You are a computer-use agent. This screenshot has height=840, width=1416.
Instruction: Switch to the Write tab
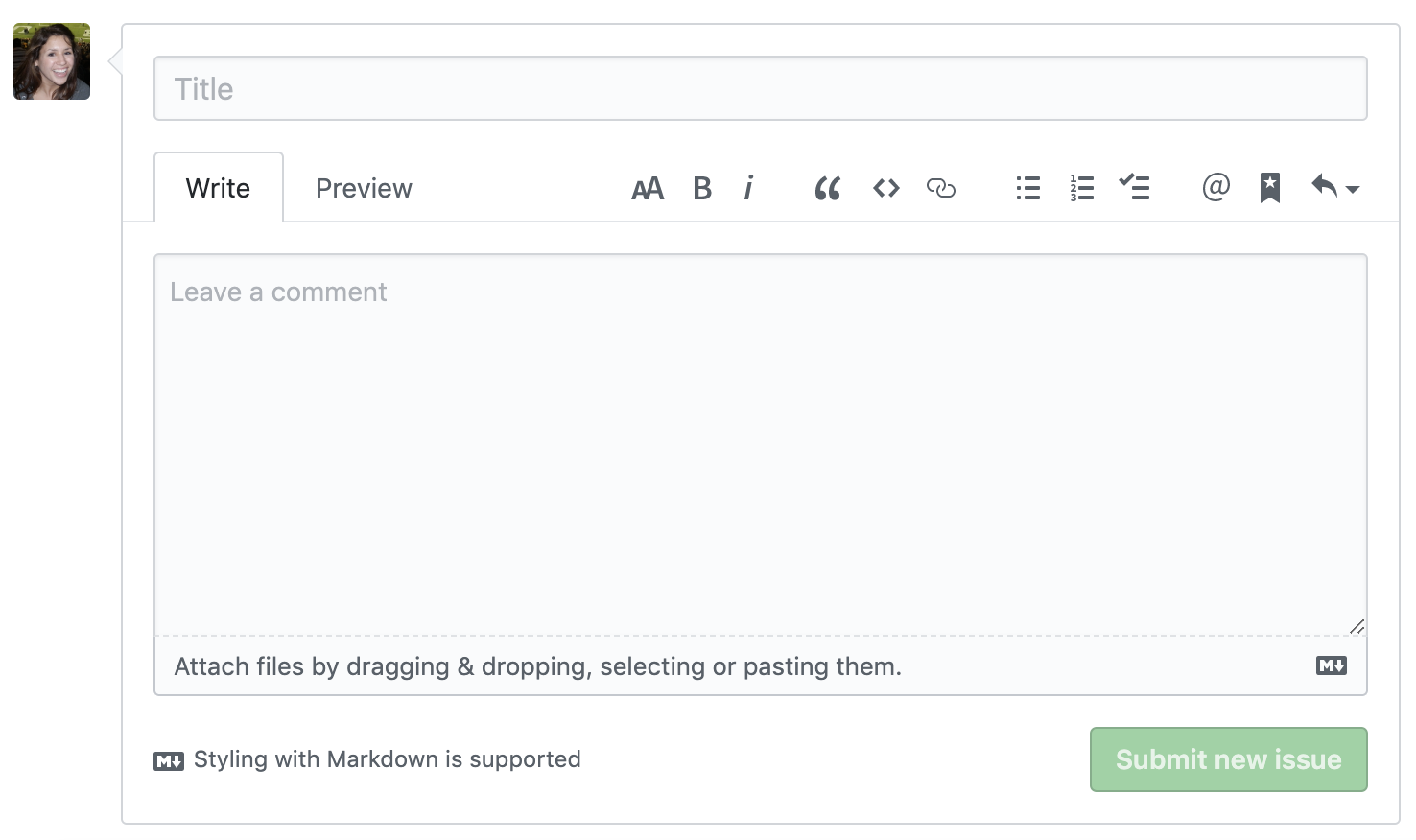pos(218,188)
